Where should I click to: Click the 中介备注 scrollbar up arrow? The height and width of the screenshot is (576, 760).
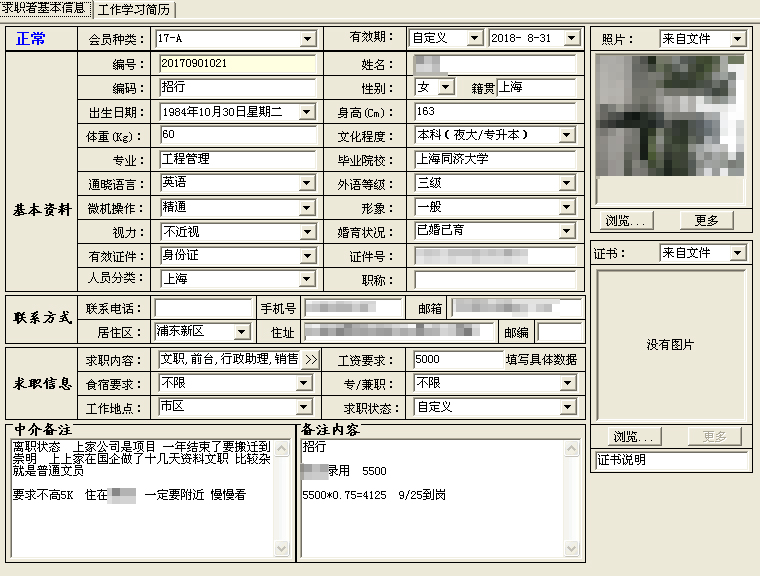[x=282, y=448]
